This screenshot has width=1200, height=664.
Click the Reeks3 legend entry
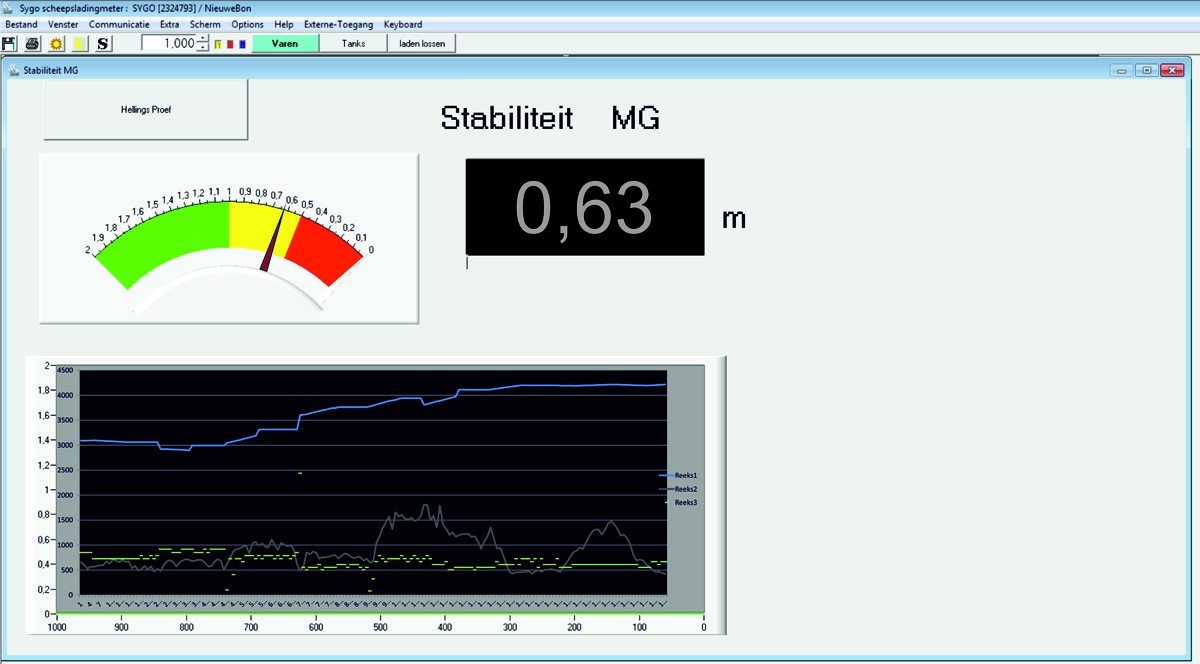681,502
